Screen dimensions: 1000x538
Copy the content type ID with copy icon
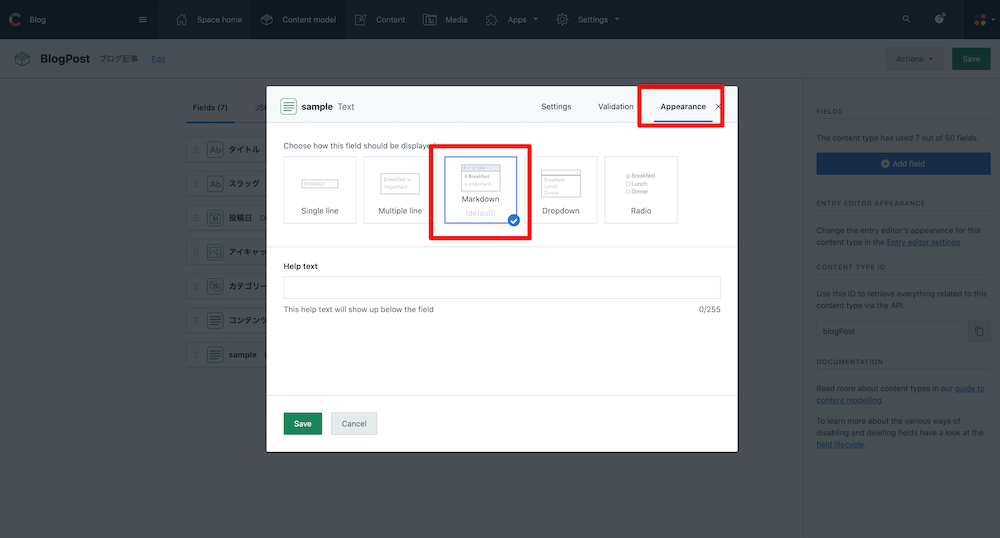coord(979,331)
